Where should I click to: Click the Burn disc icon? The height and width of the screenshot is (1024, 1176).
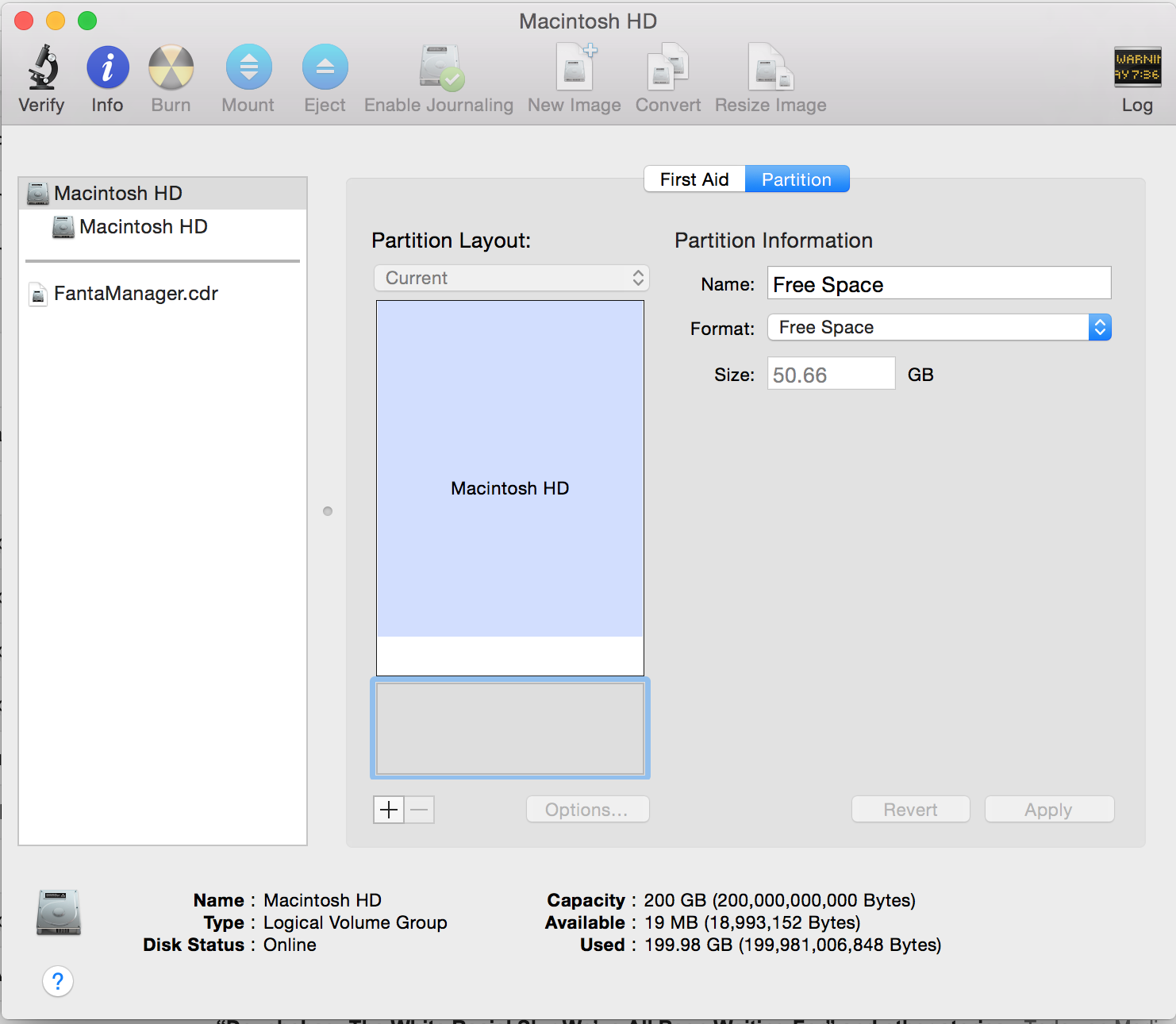(171, 67)
